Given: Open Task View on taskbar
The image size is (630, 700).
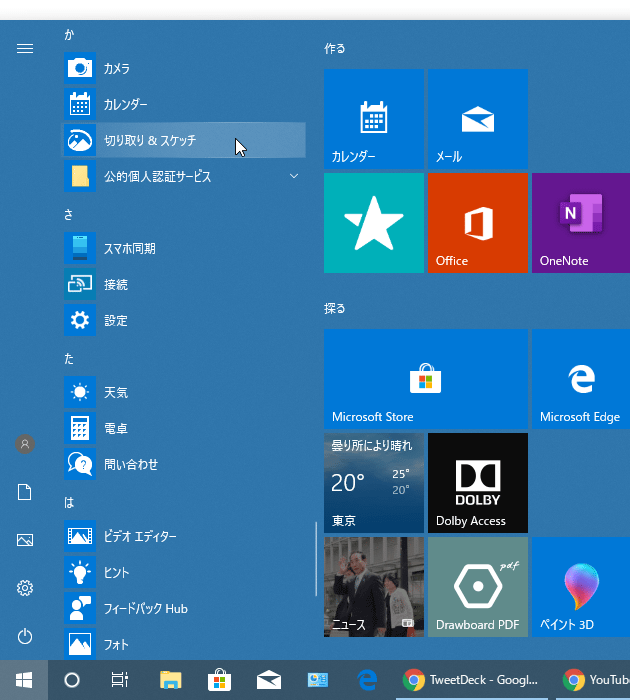Looking at the screenshot, I should pyautogui.click(x=120, y=680).
